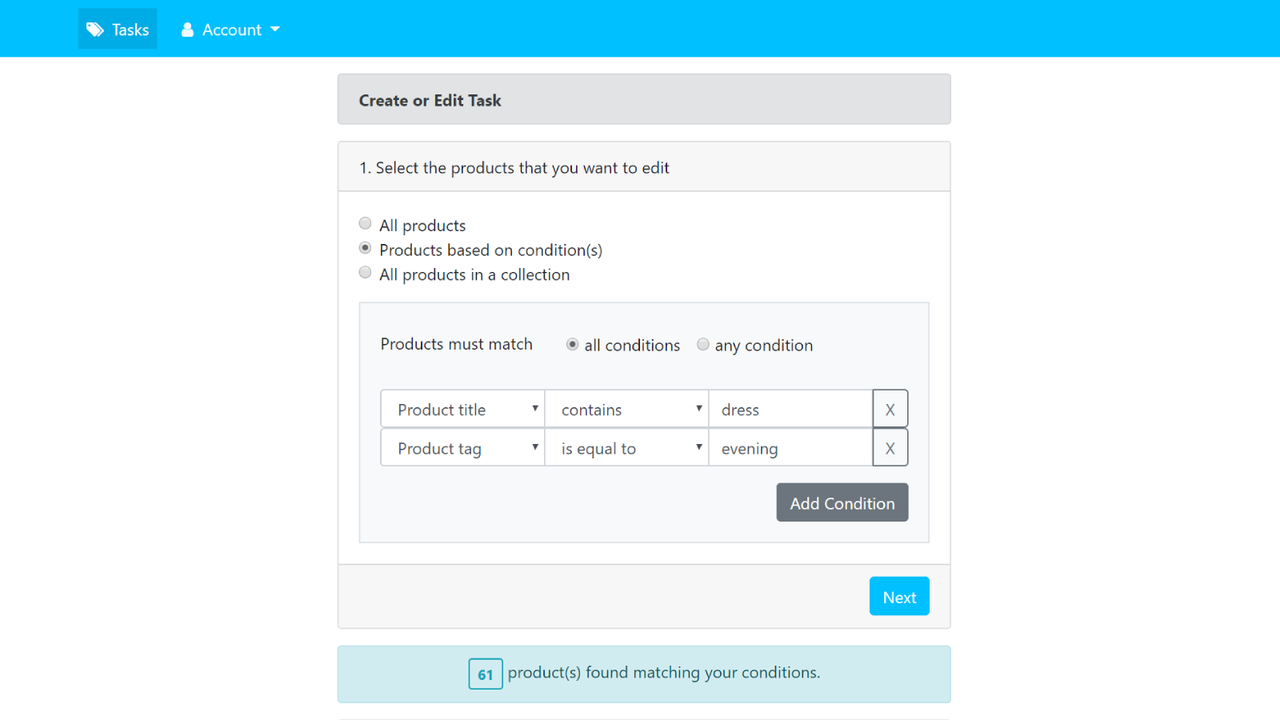Open the Account dropdown menu
Screen dimensions: 1280x720
click(230, 29)
